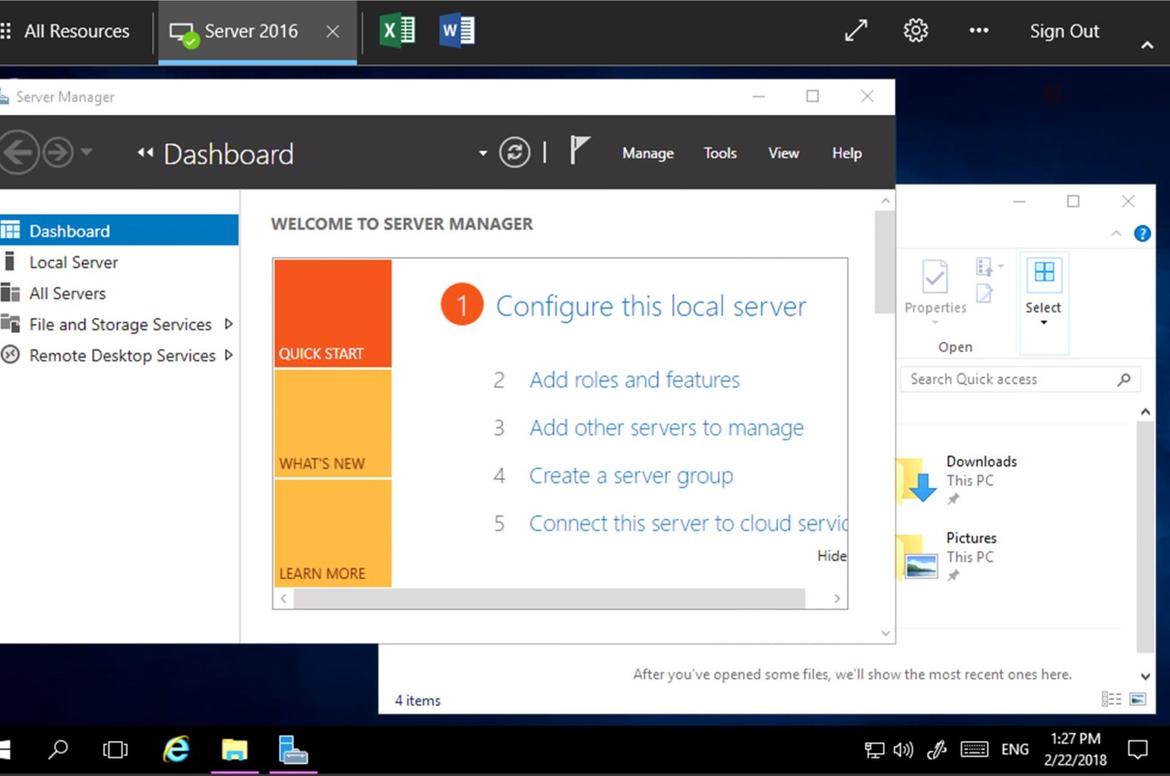Open the Windows taskbar search
The image size is (1170, 776).
click(57, 749)
